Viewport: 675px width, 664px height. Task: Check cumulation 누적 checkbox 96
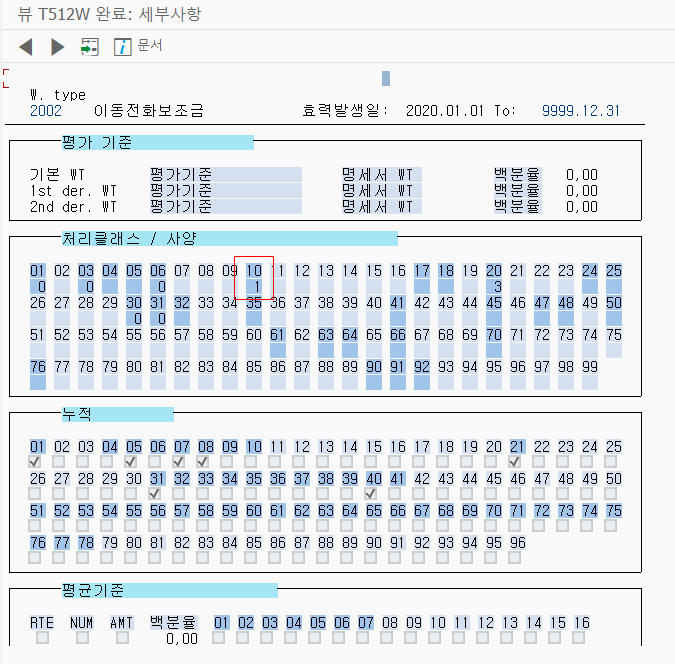514,558
